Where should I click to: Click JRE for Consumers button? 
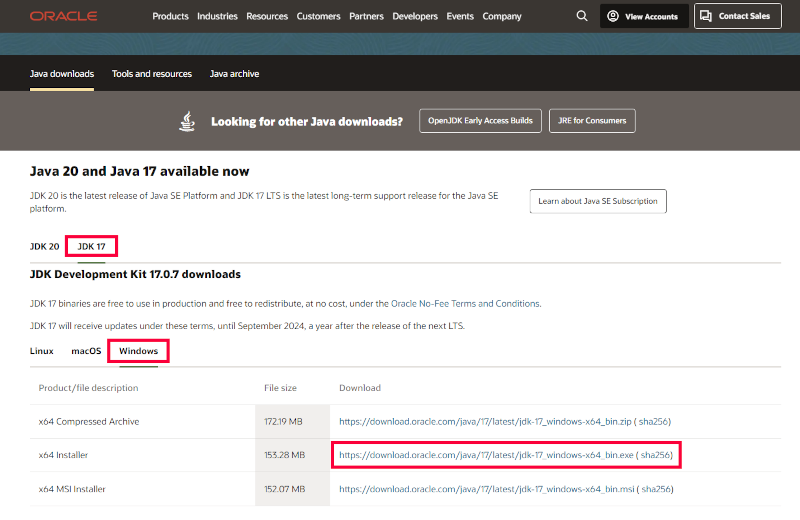click(592, 121)
